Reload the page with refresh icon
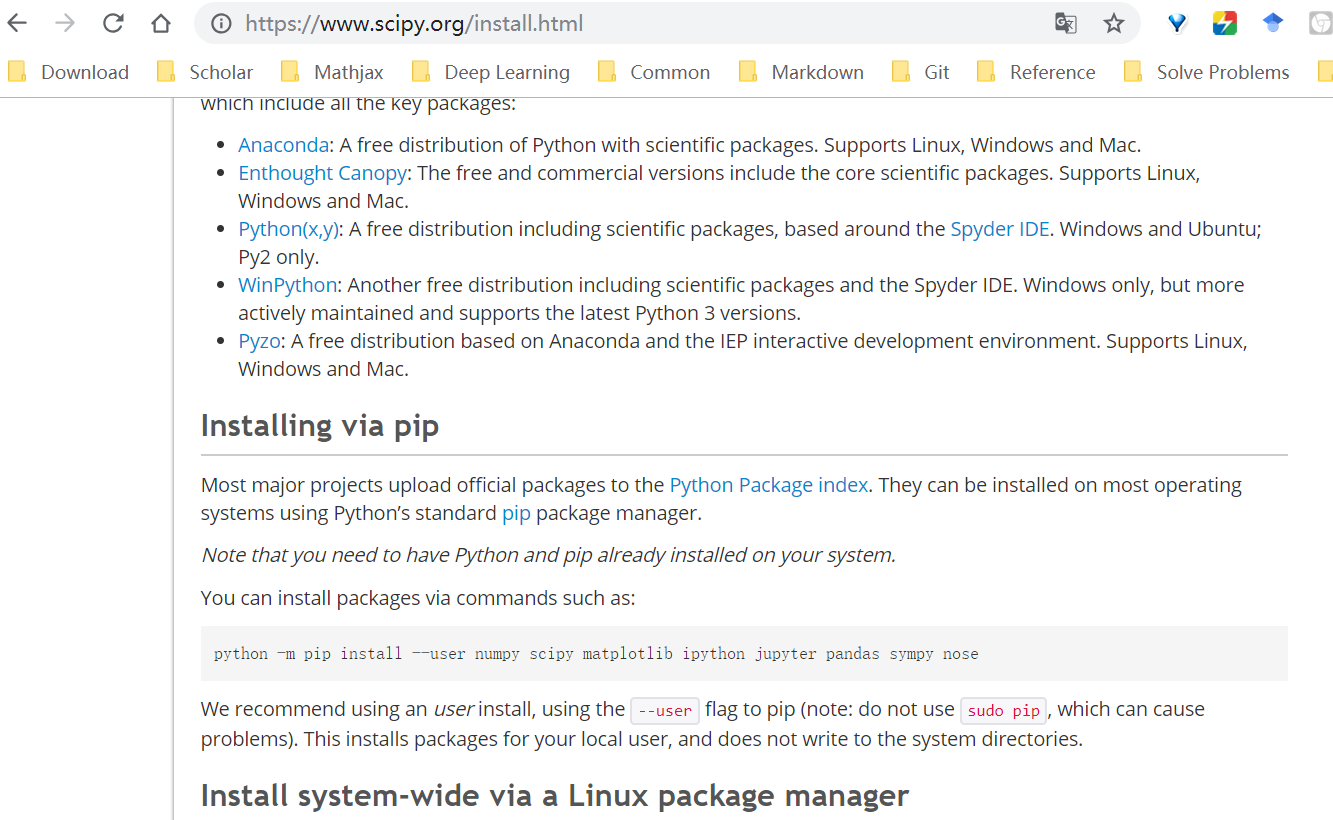1333x820 pixels. point(113,23)
